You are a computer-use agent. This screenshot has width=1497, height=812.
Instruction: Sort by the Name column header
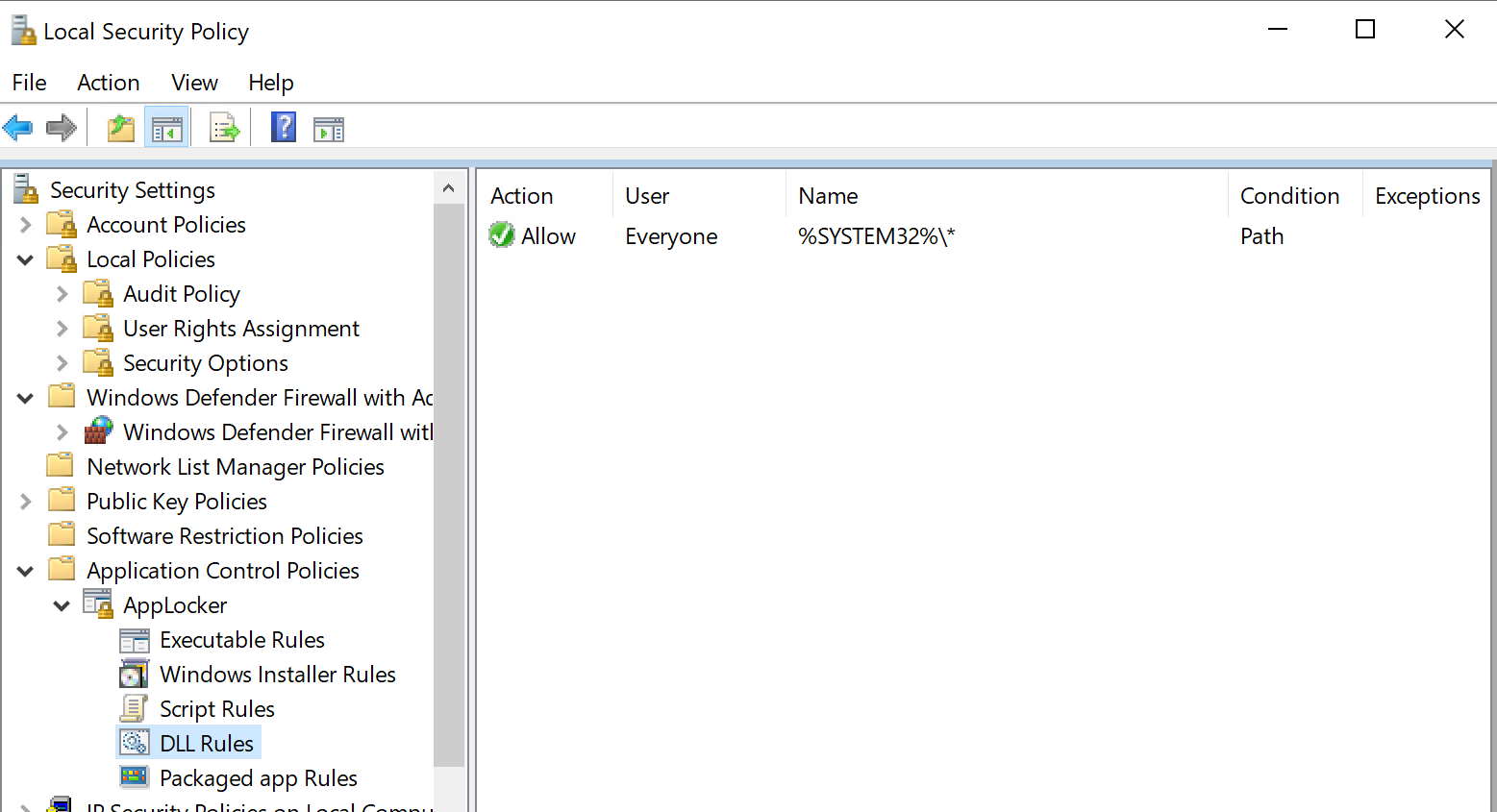1007,195
